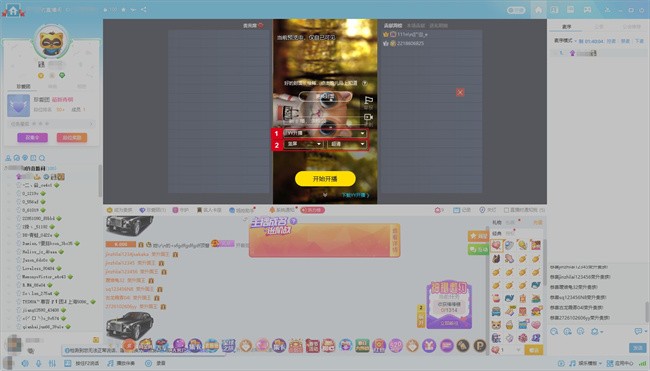
Task: Toggle the 直播间通知 checkbox
Action: click(x=506, y=210)
